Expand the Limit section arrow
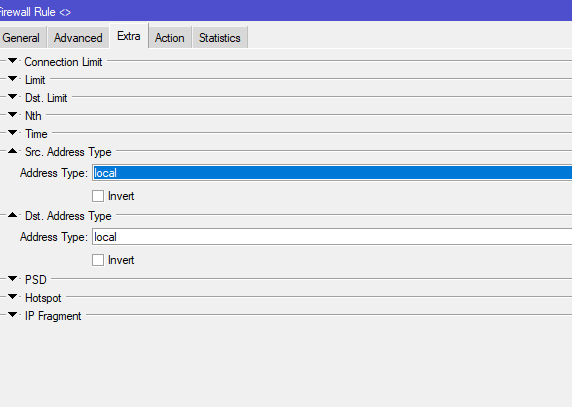Image resolution: width=572 pixels, height=407 pixels. pos(12,78)
